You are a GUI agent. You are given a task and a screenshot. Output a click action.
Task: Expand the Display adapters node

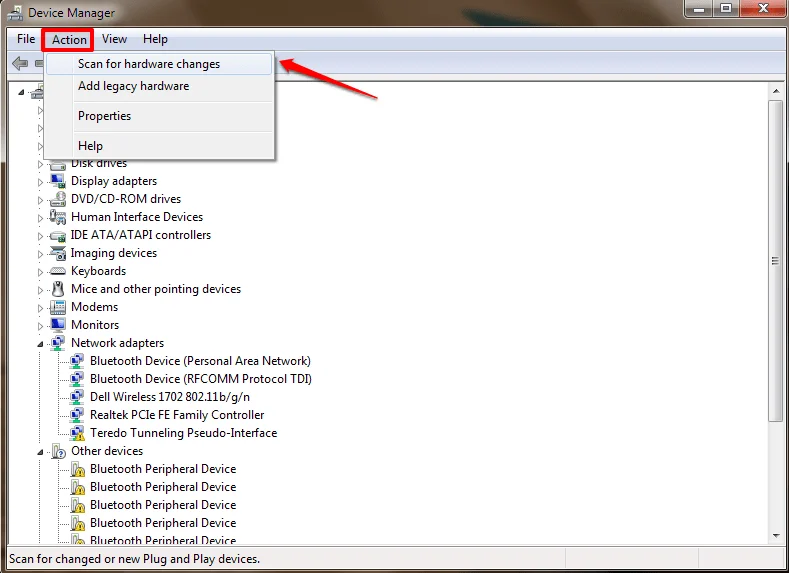click(x=40, y=182)
